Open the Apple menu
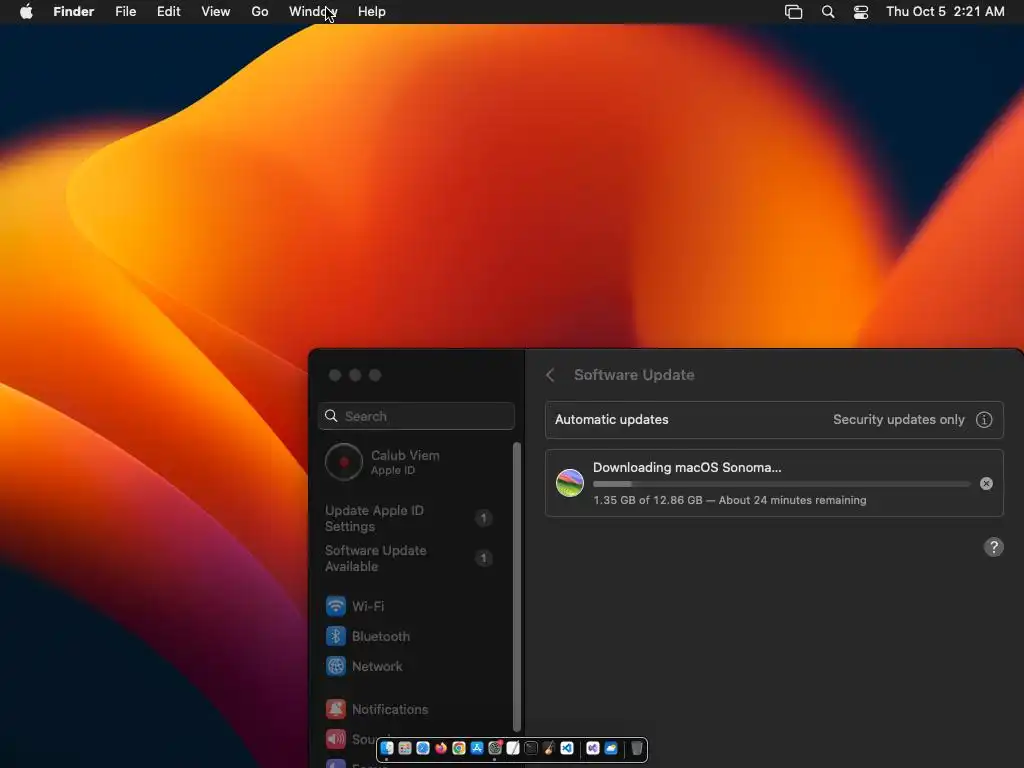This screenshot has height=768, width=1024. (x=26, y=11)
